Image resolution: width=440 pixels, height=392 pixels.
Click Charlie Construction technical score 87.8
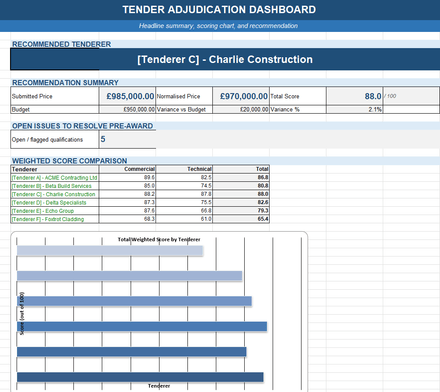[x=184, y=194]
